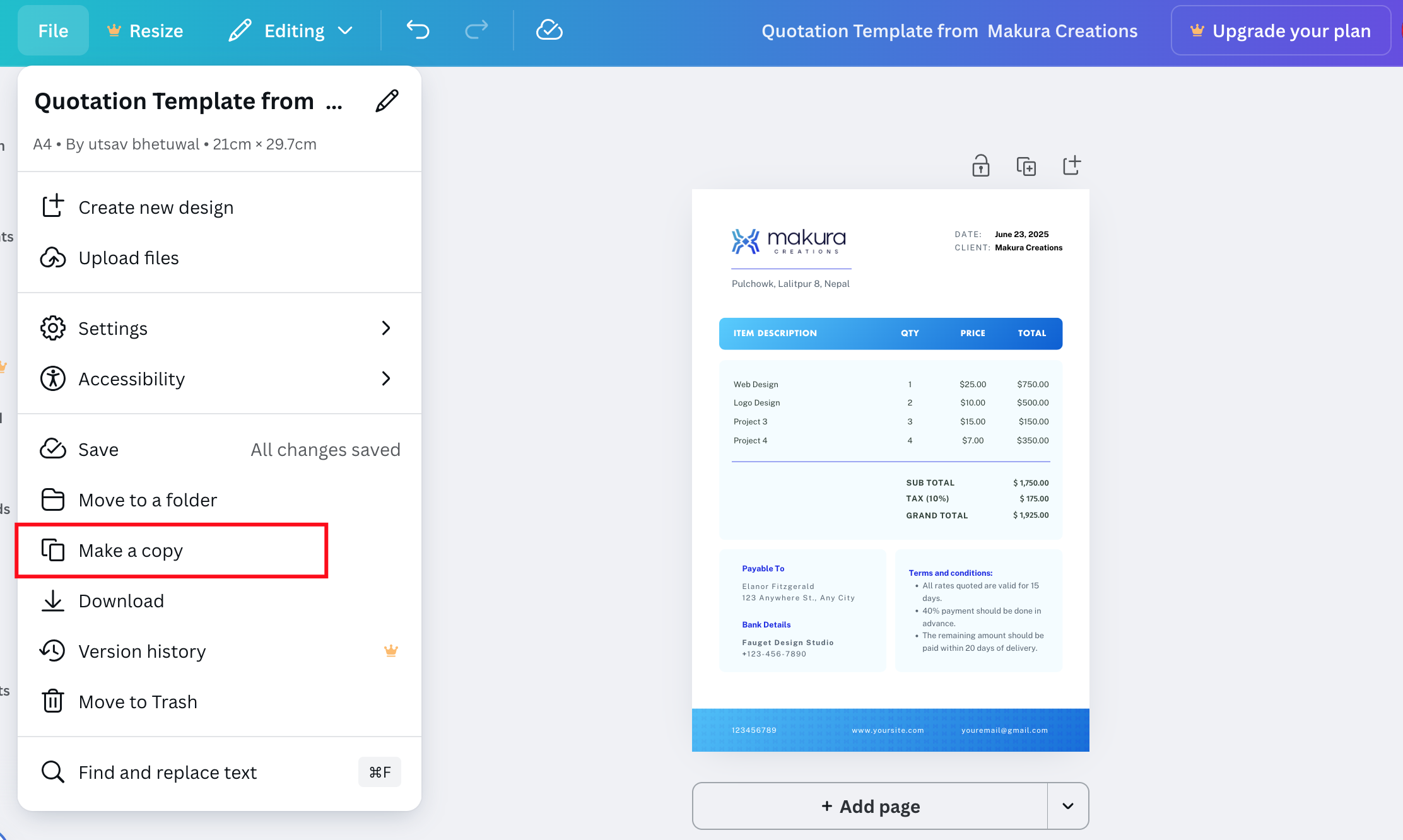
Task: Click the Project 4 row text
Action: pyautogui.click(x=750, y=440)
